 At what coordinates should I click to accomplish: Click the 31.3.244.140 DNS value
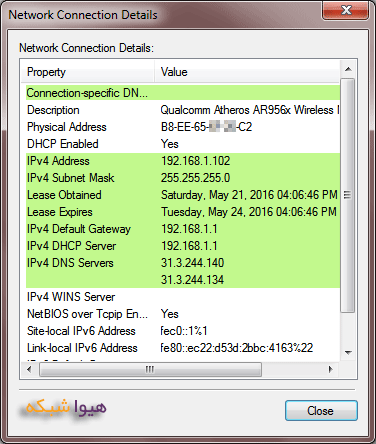pyautogui.click(x=192, y=263)
